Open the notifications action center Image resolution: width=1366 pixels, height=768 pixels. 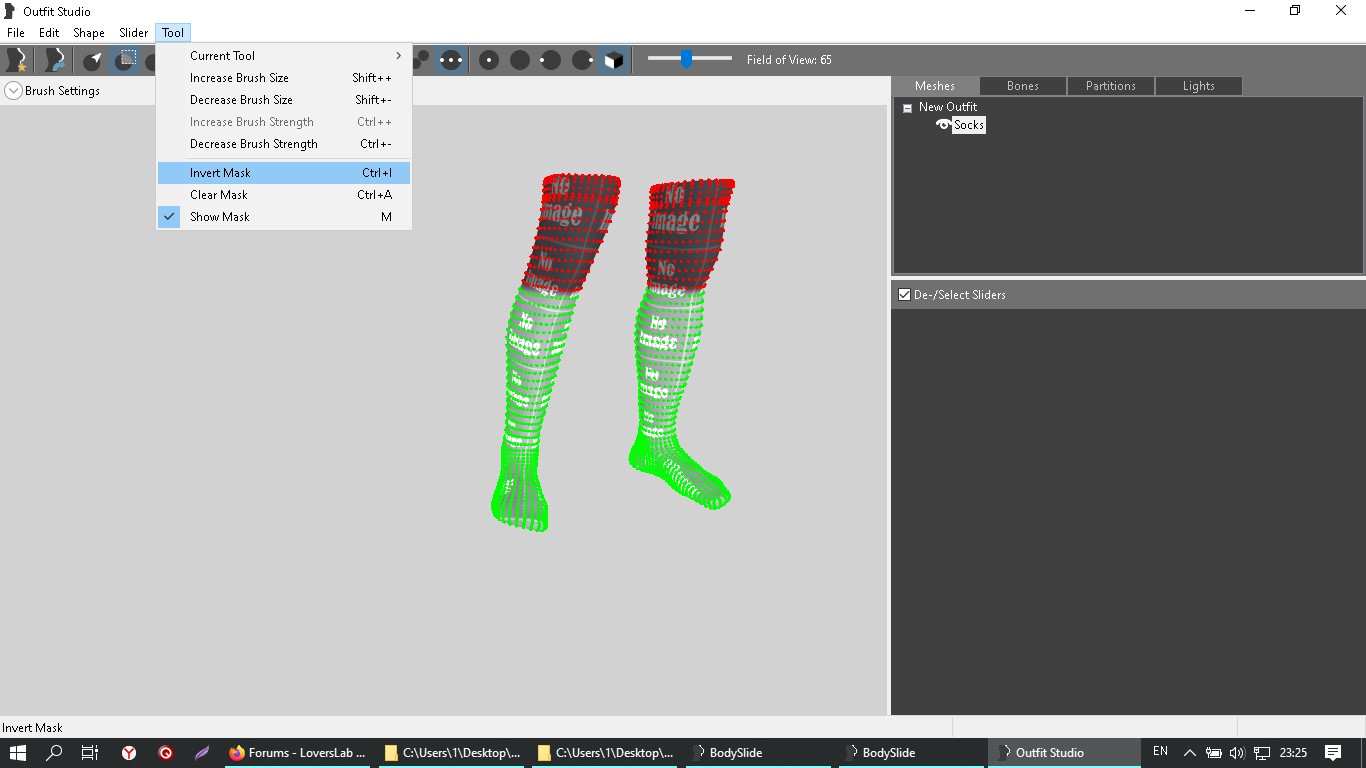(1333, 753)
